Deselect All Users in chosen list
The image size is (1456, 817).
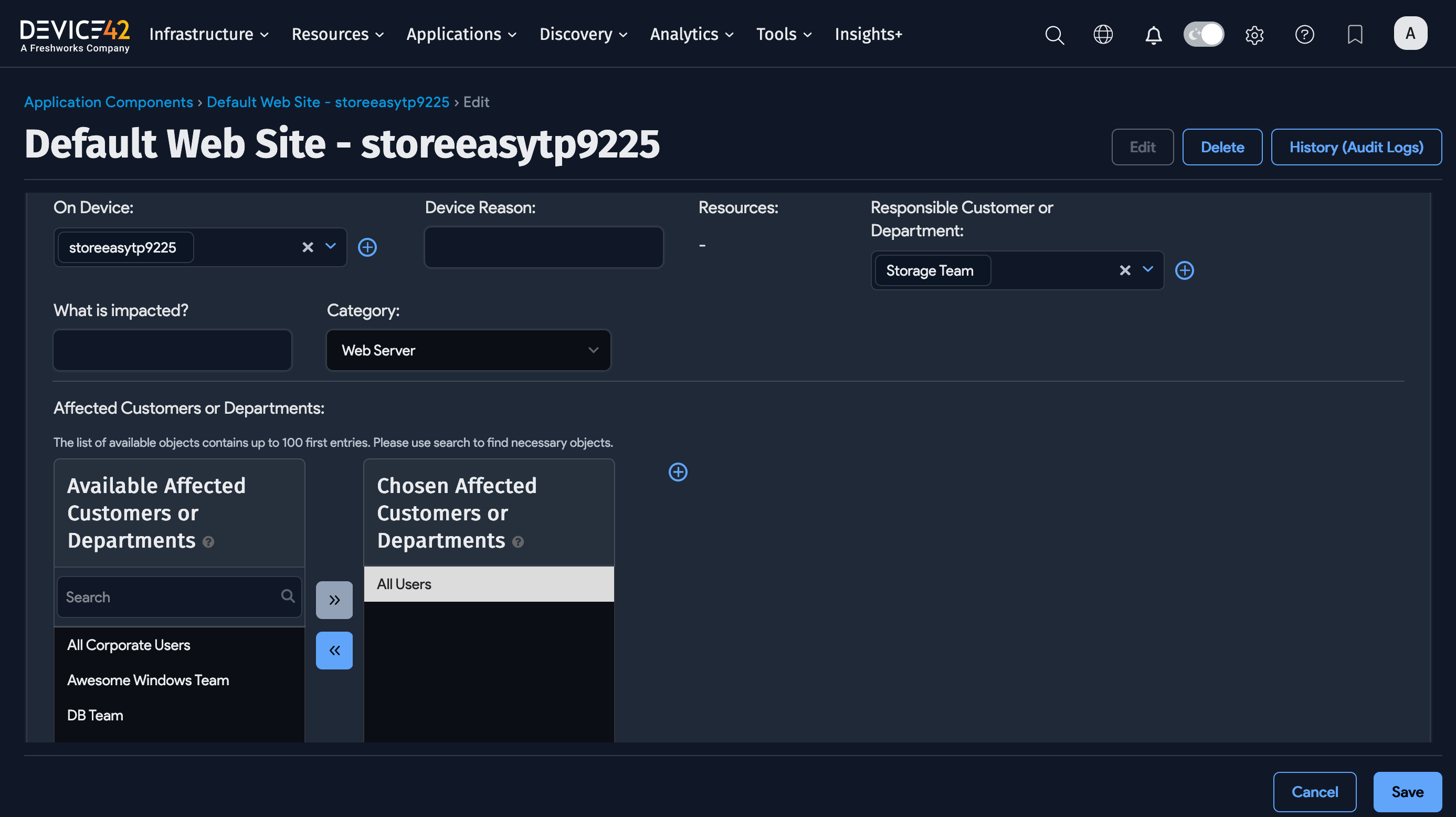coord(404,583)
